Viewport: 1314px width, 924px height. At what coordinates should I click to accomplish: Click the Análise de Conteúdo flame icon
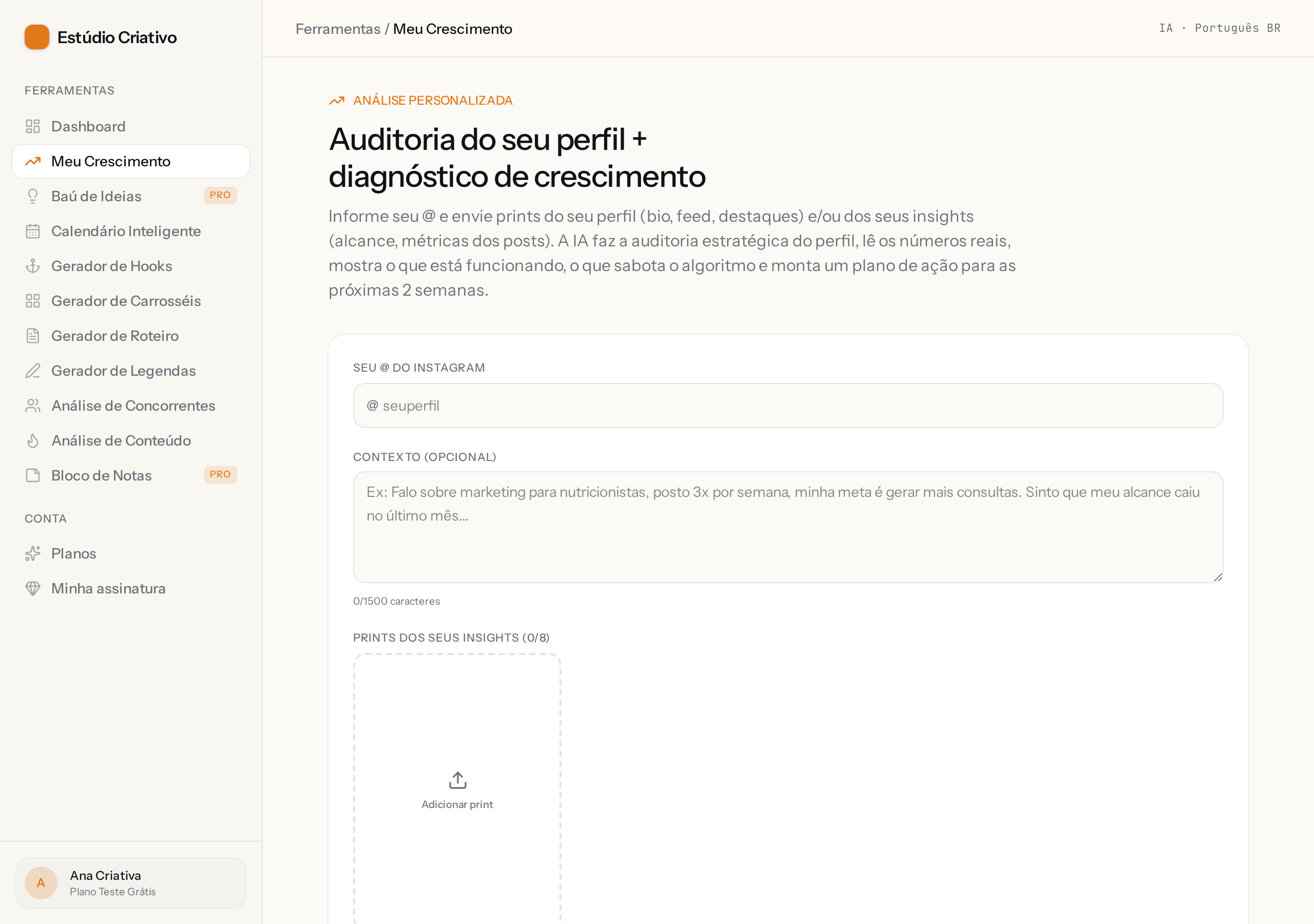pos(33,441)
